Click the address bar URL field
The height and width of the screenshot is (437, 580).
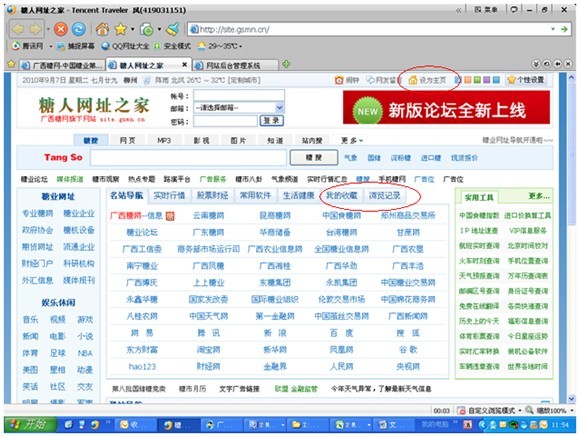(x=370, y=29)
